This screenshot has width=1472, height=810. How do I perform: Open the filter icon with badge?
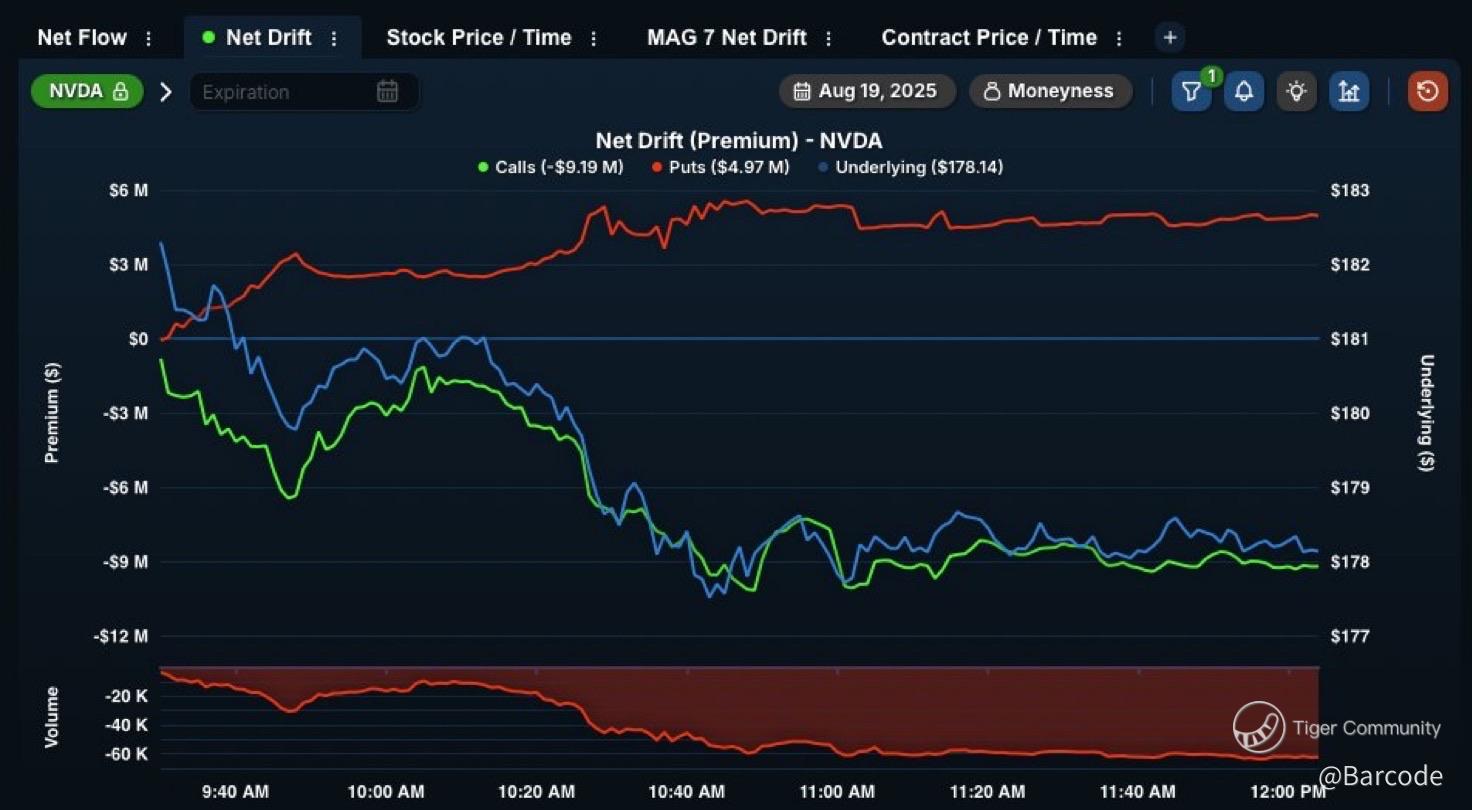tap(1191, 92)
